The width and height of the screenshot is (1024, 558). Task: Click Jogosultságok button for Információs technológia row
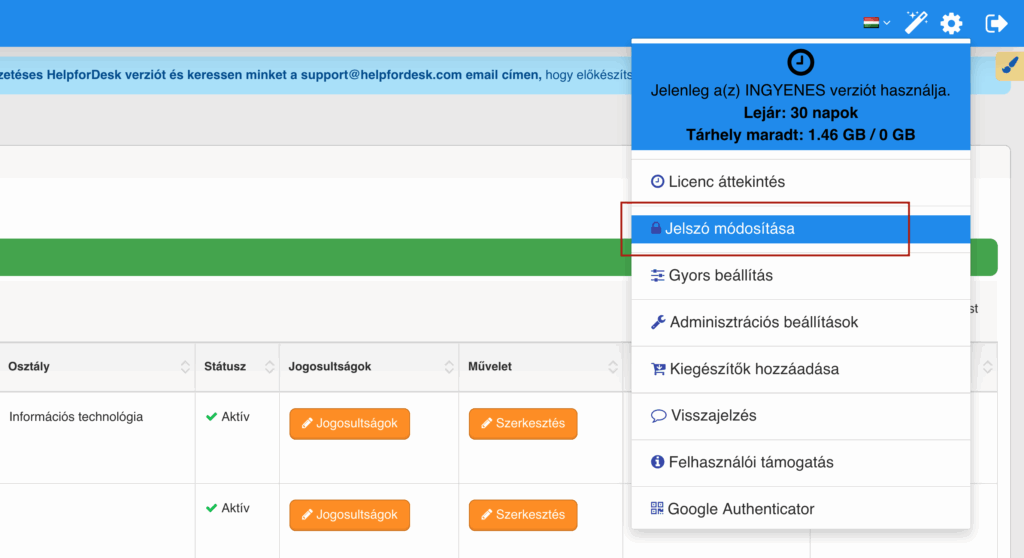349,423
